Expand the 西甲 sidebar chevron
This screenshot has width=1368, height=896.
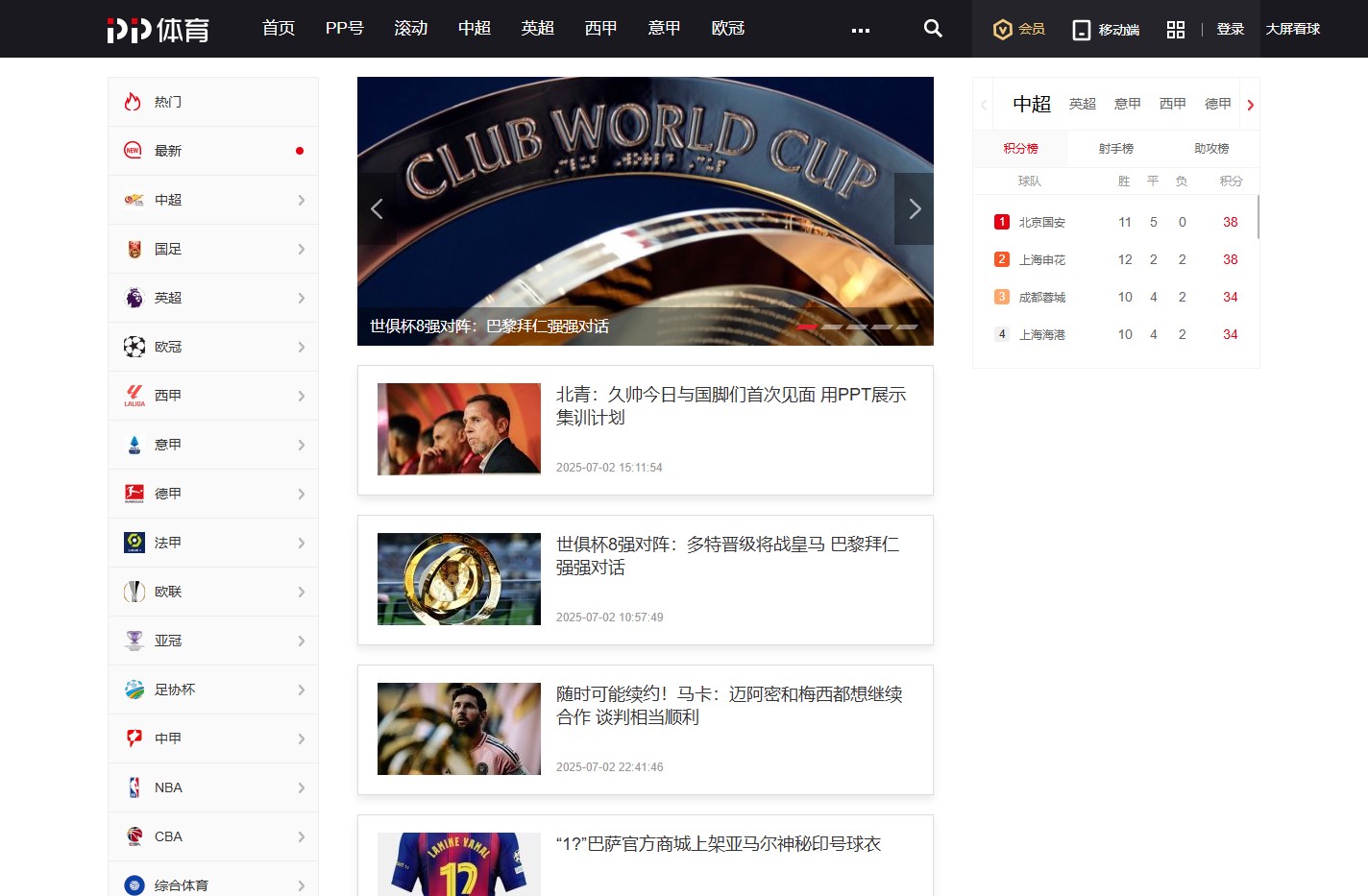(x=302, y=396)
